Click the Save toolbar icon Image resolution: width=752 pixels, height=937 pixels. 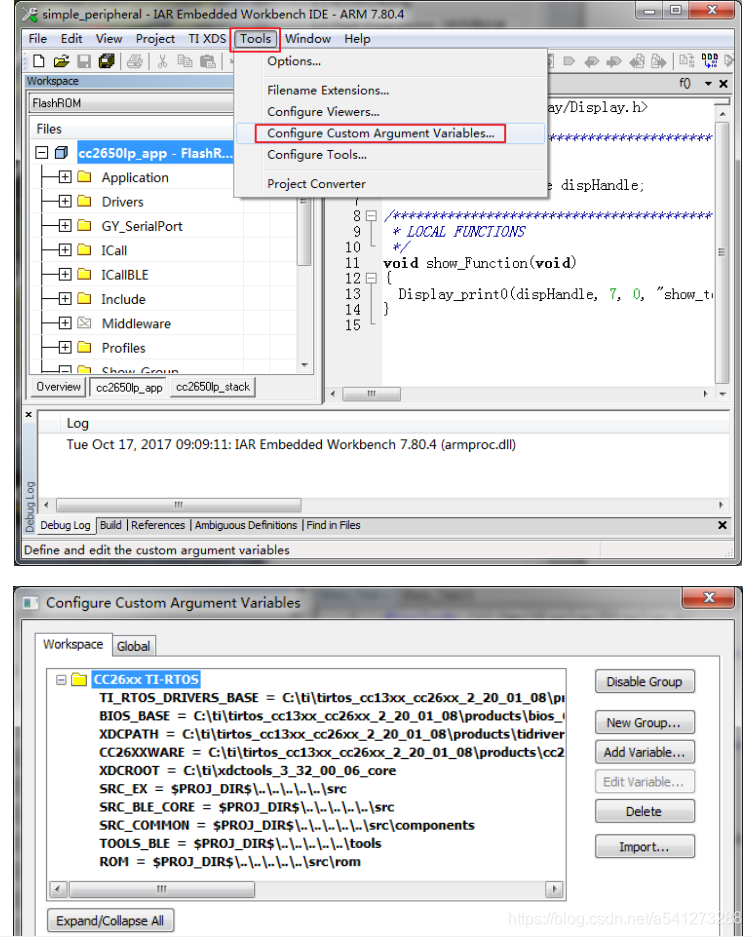(x=84, y=61)
